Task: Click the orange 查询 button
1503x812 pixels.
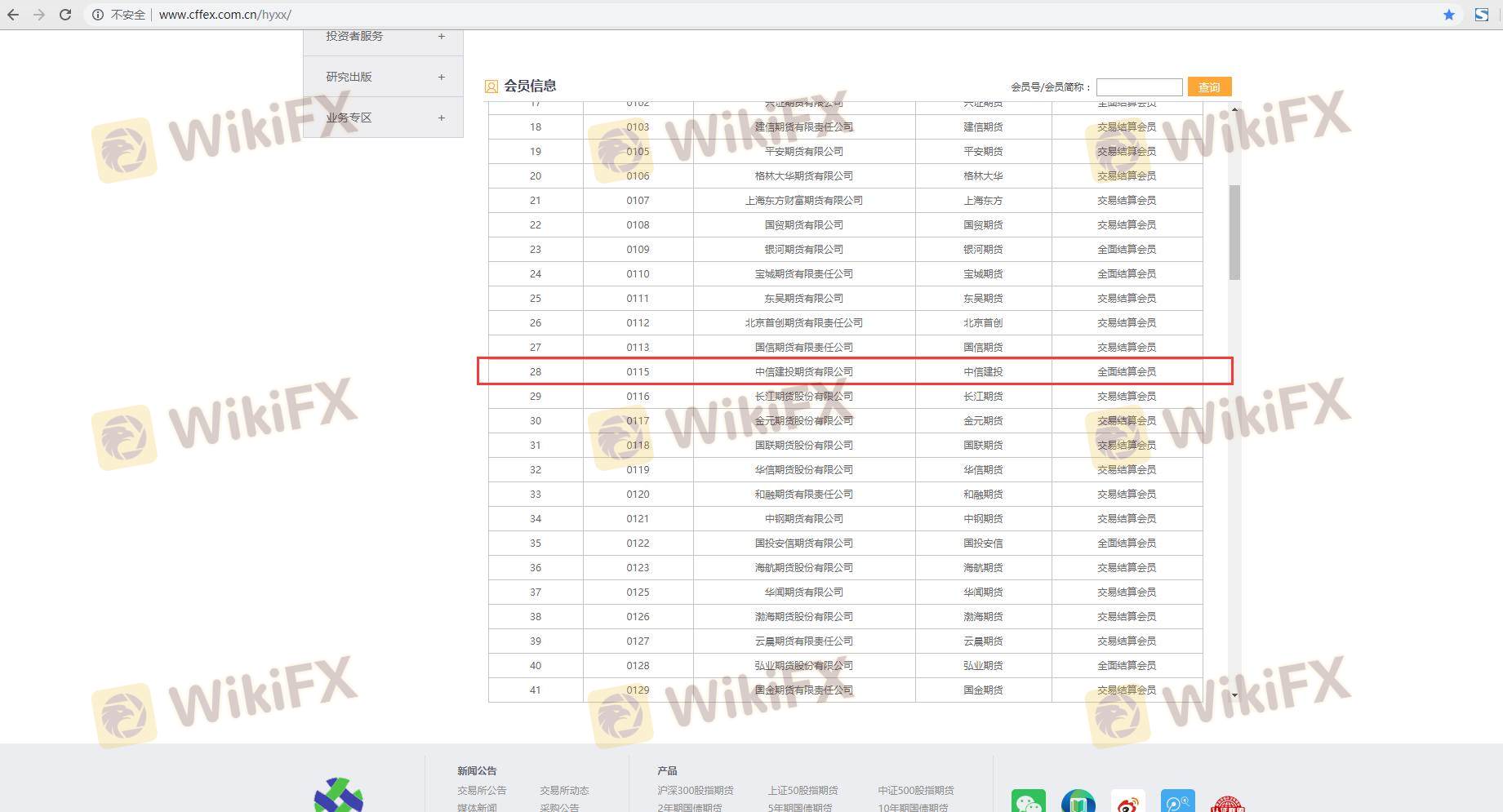Action: point(1209,87)
